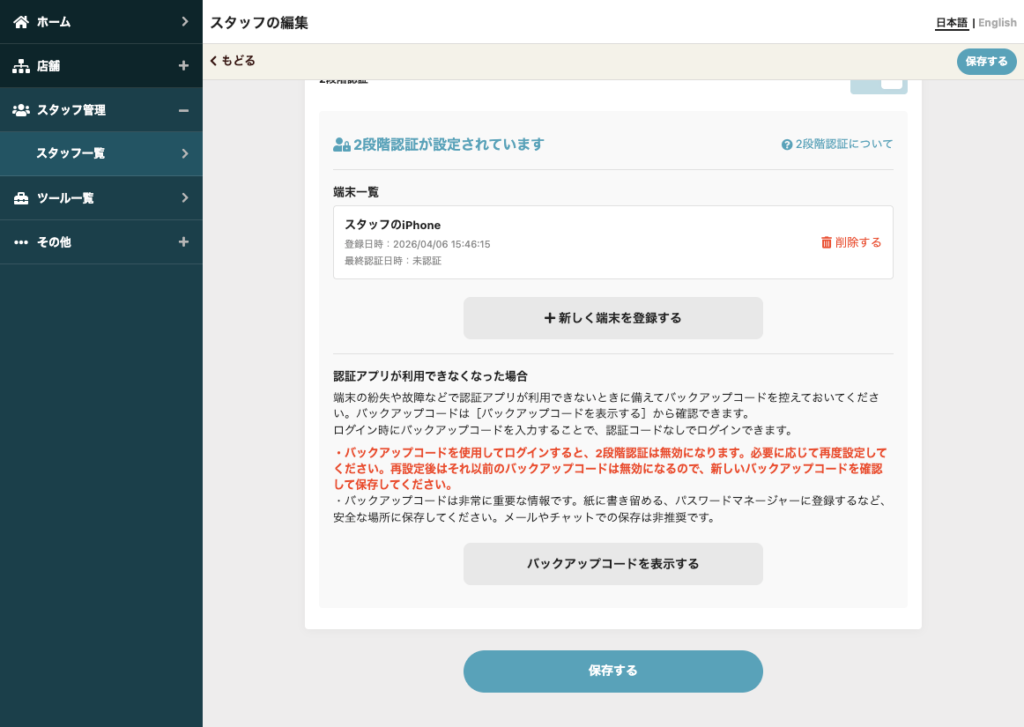
Task: Click the もどる back link
Action: point(232,61)
